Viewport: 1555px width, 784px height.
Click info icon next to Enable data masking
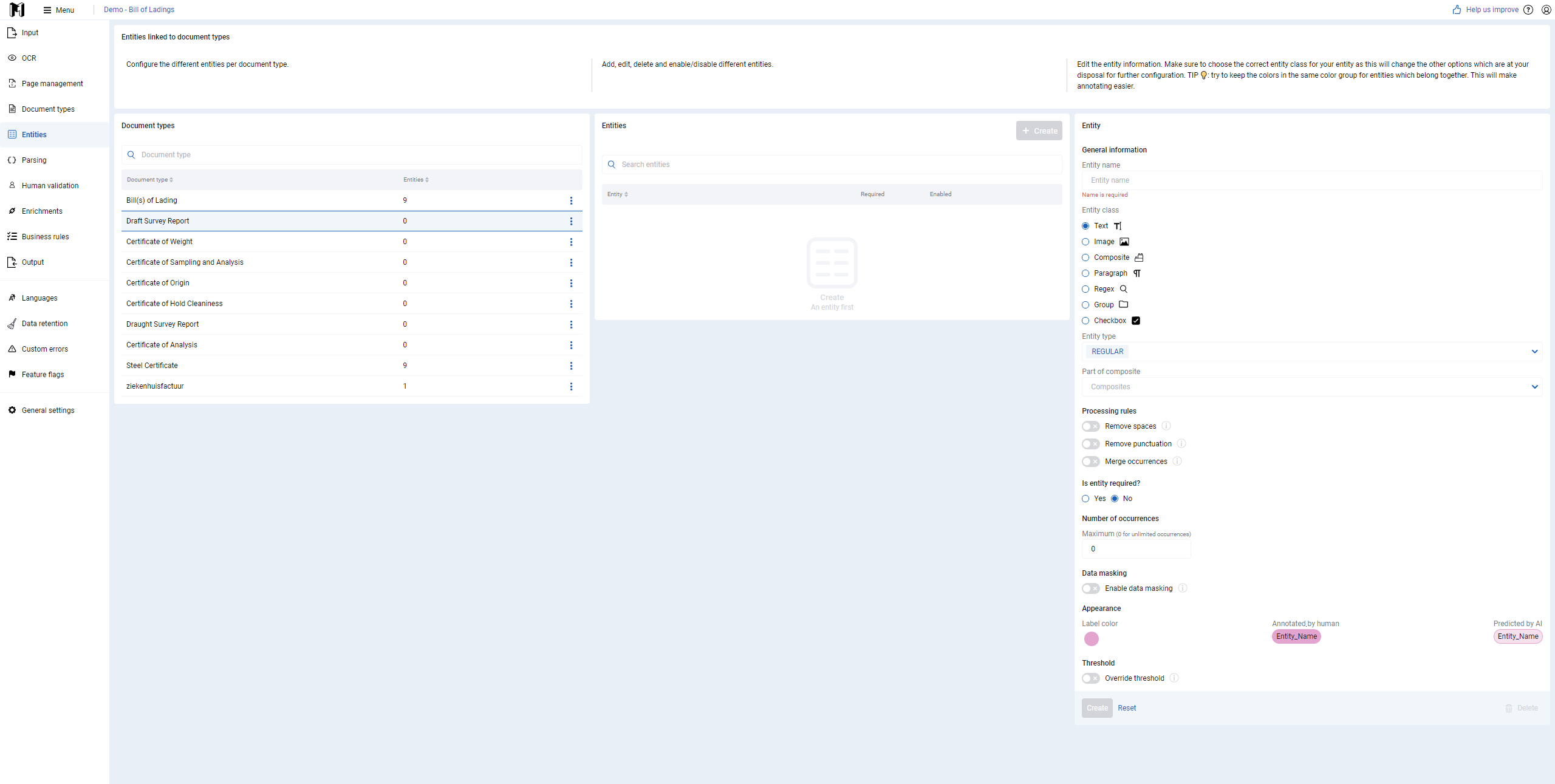(x=1183, y=588)
